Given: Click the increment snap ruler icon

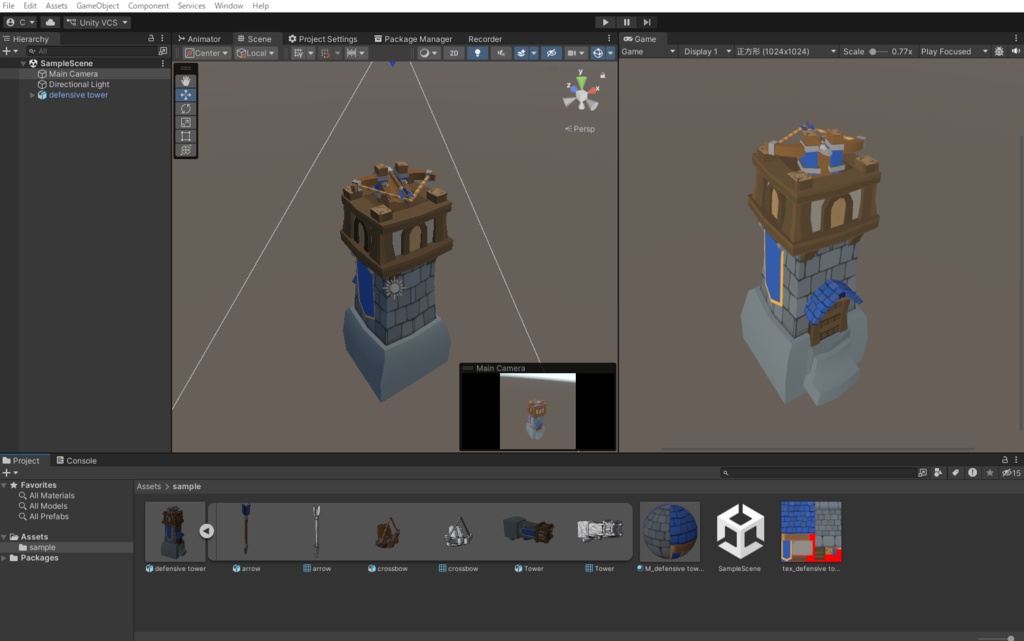Looking at the screenshot, I should pos(355,53).
